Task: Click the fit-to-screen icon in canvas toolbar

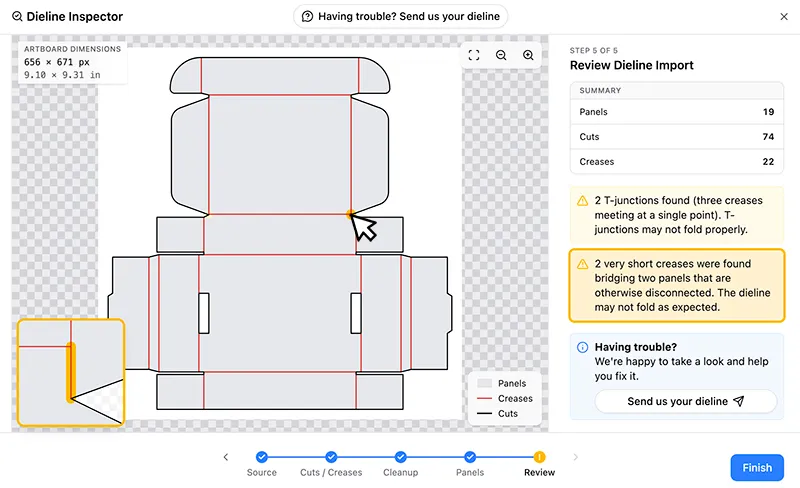Action: pyautogui.click(x=474, y=55)
